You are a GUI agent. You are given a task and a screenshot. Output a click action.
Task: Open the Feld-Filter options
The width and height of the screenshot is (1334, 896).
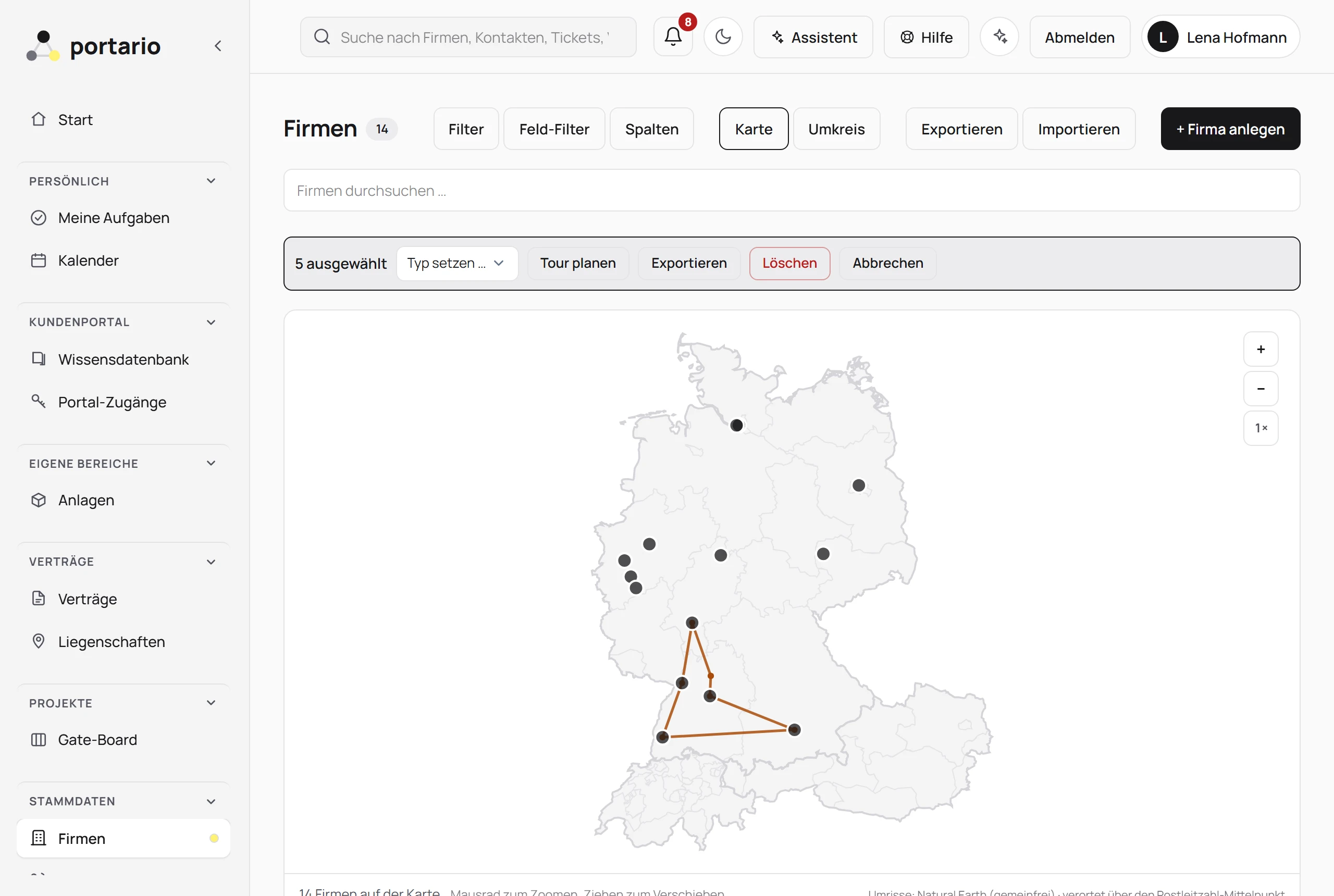click(x=554, y=129)
